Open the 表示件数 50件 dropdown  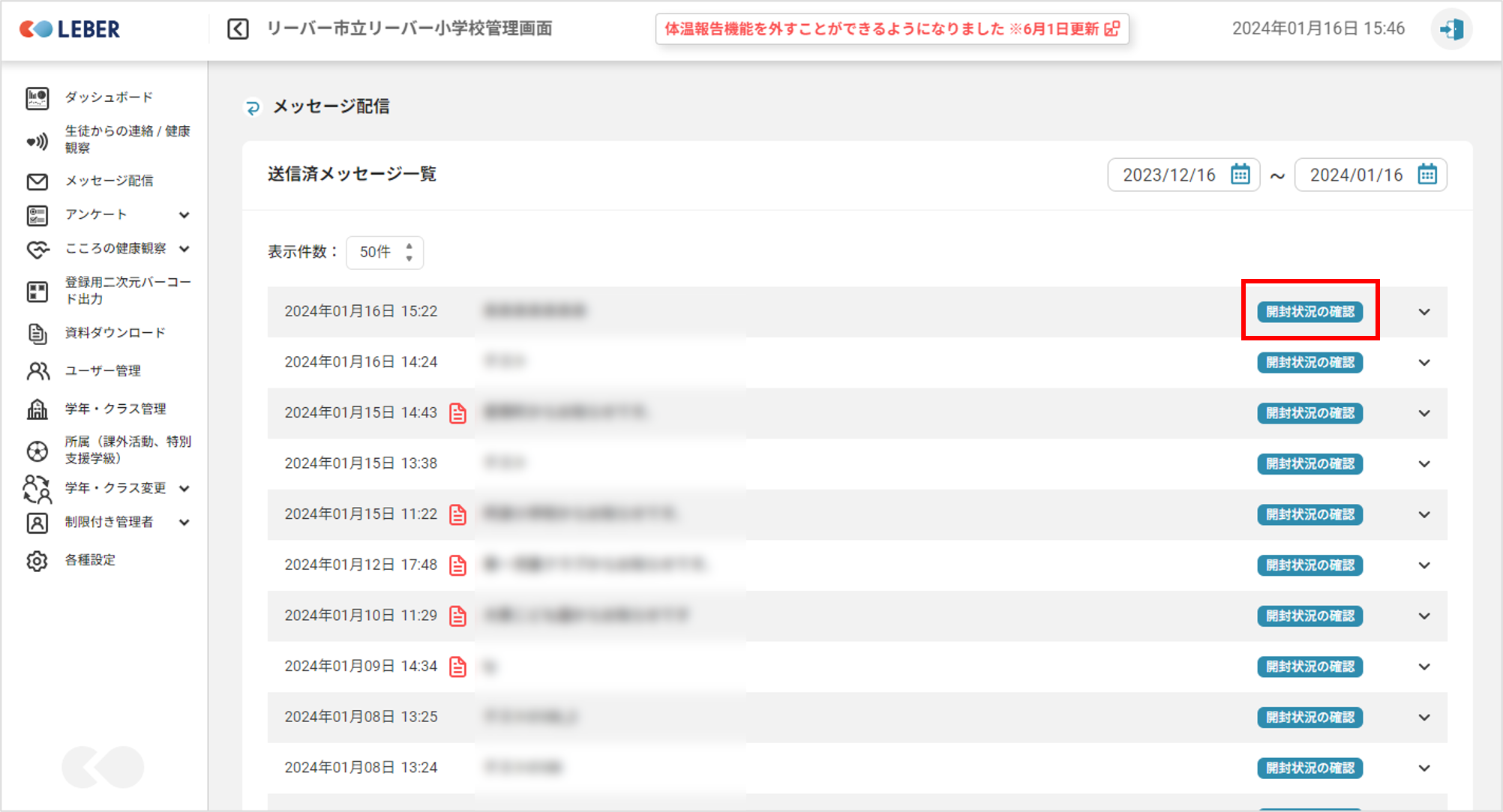point(385,252)
